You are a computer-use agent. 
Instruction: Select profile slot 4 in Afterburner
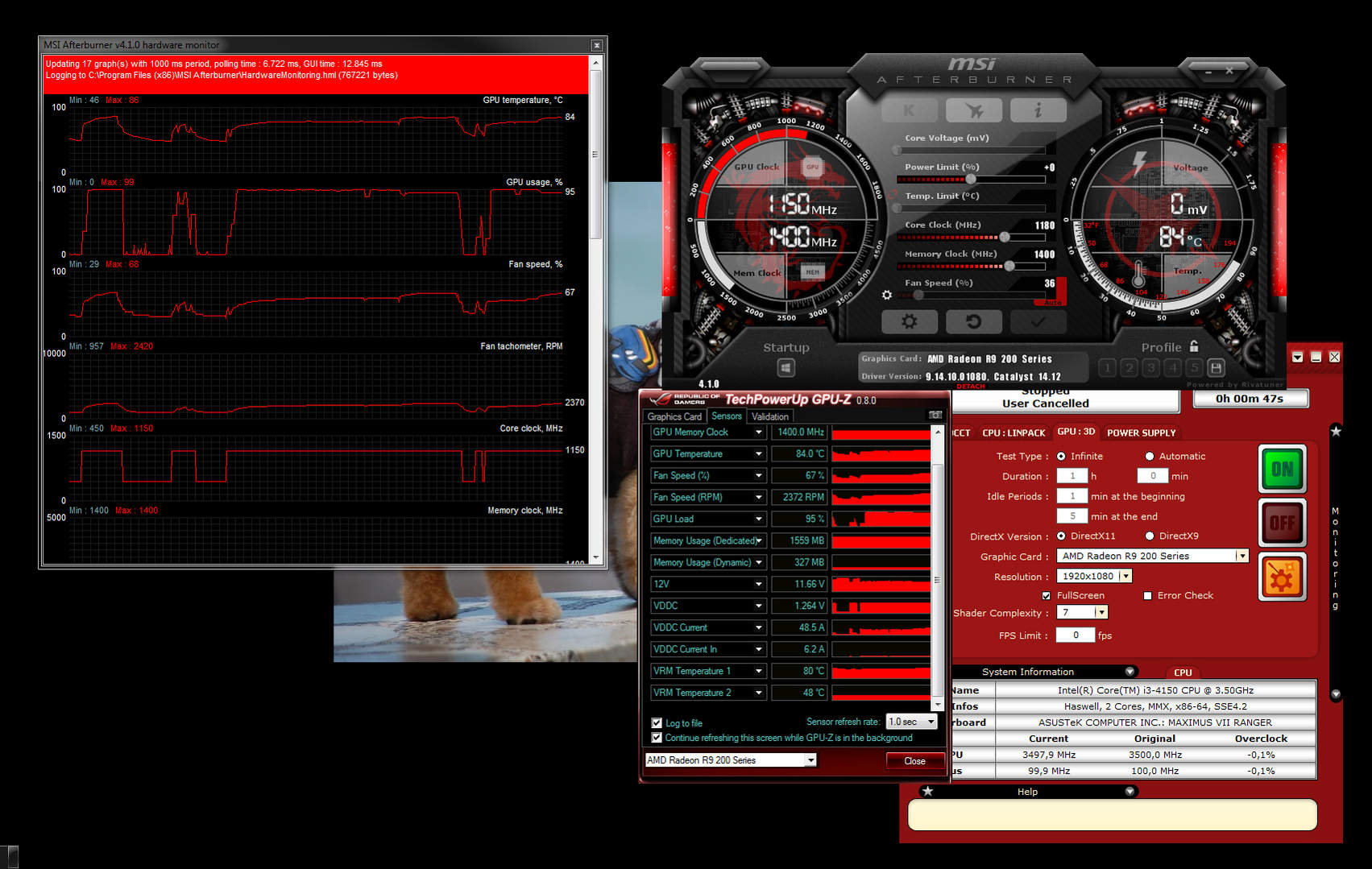click(x=1173, y=368)
